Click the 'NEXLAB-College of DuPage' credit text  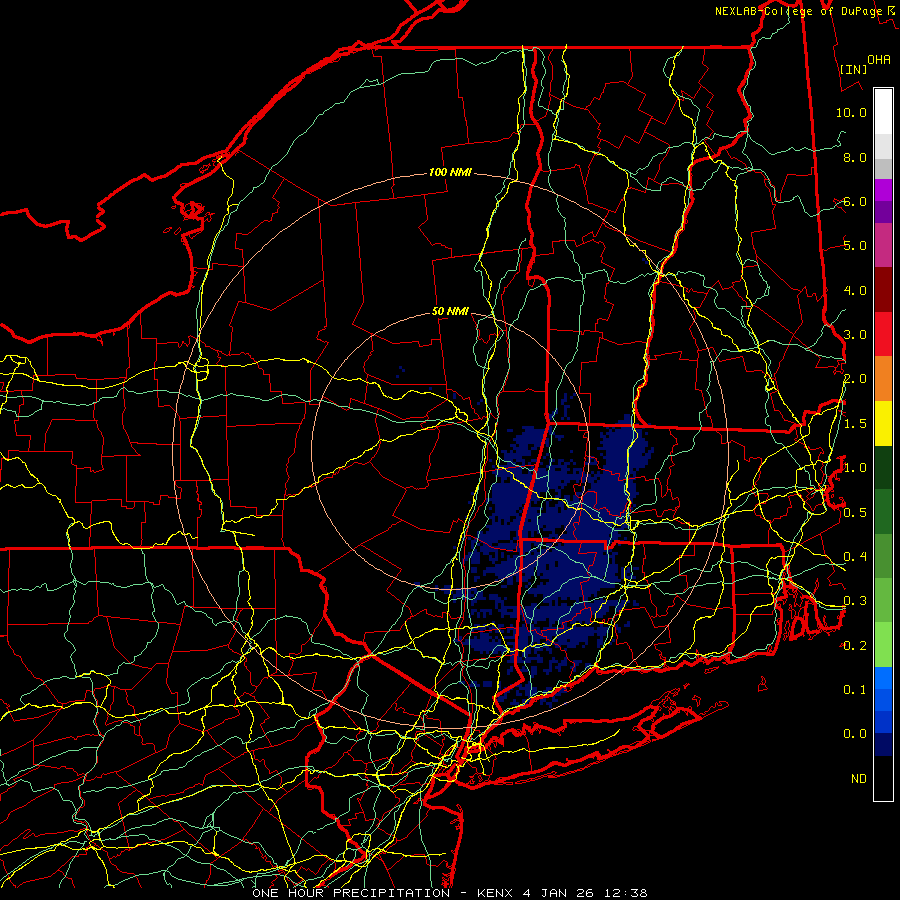(799, 11)
